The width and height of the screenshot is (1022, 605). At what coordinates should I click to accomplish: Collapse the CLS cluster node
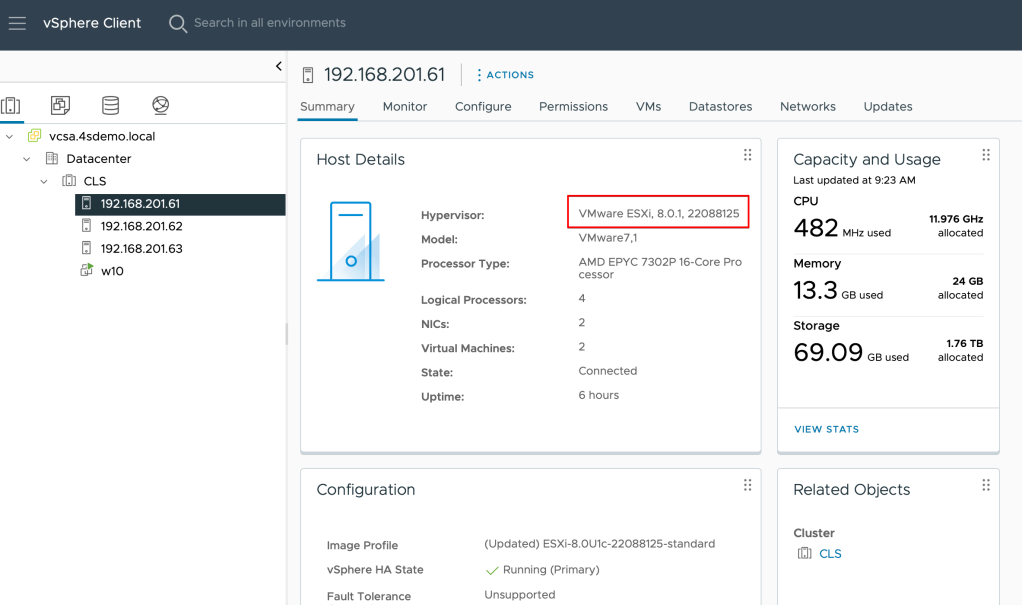44,181
